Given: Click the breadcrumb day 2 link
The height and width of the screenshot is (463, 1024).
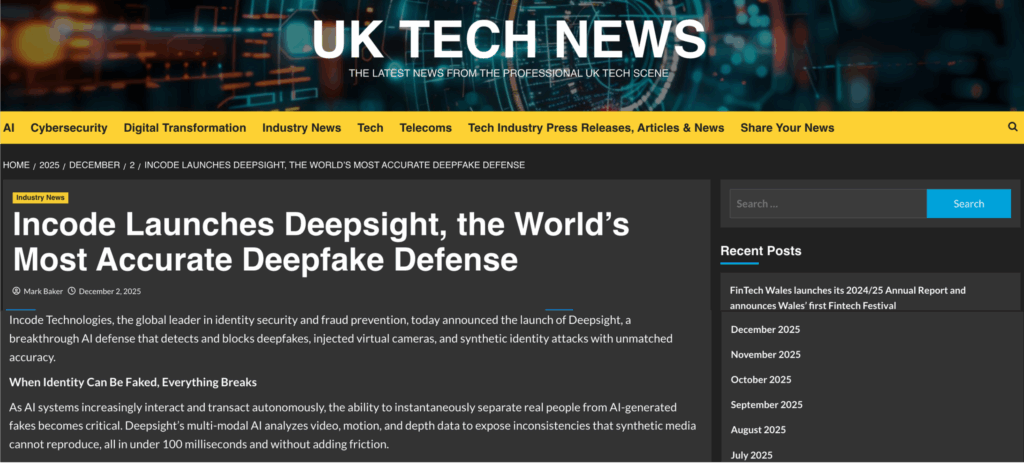Looking at the screenshot, I should (x=132, y=165).
